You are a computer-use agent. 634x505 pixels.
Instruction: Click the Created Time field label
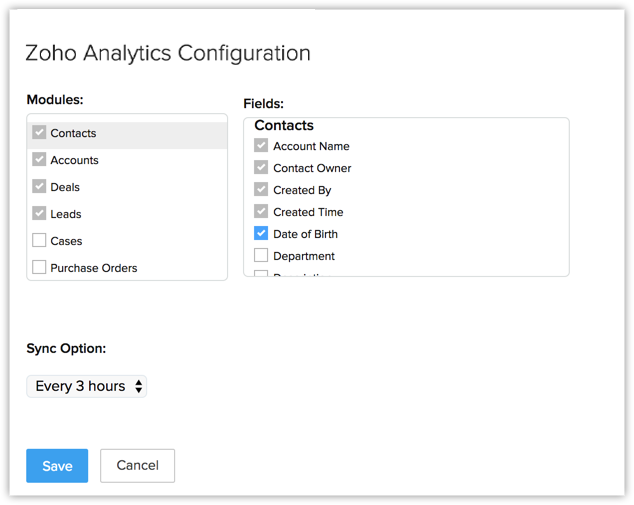coord(308,212)
